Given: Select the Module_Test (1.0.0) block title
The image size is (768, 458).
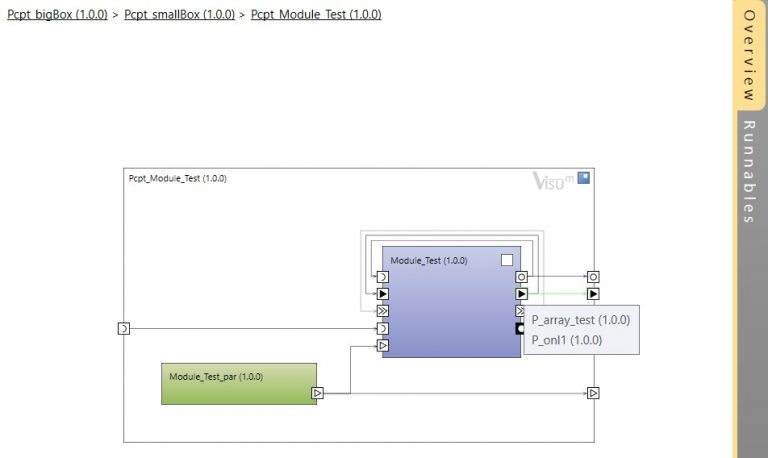Looking at the screenshot, I should [x=429, y=261].
